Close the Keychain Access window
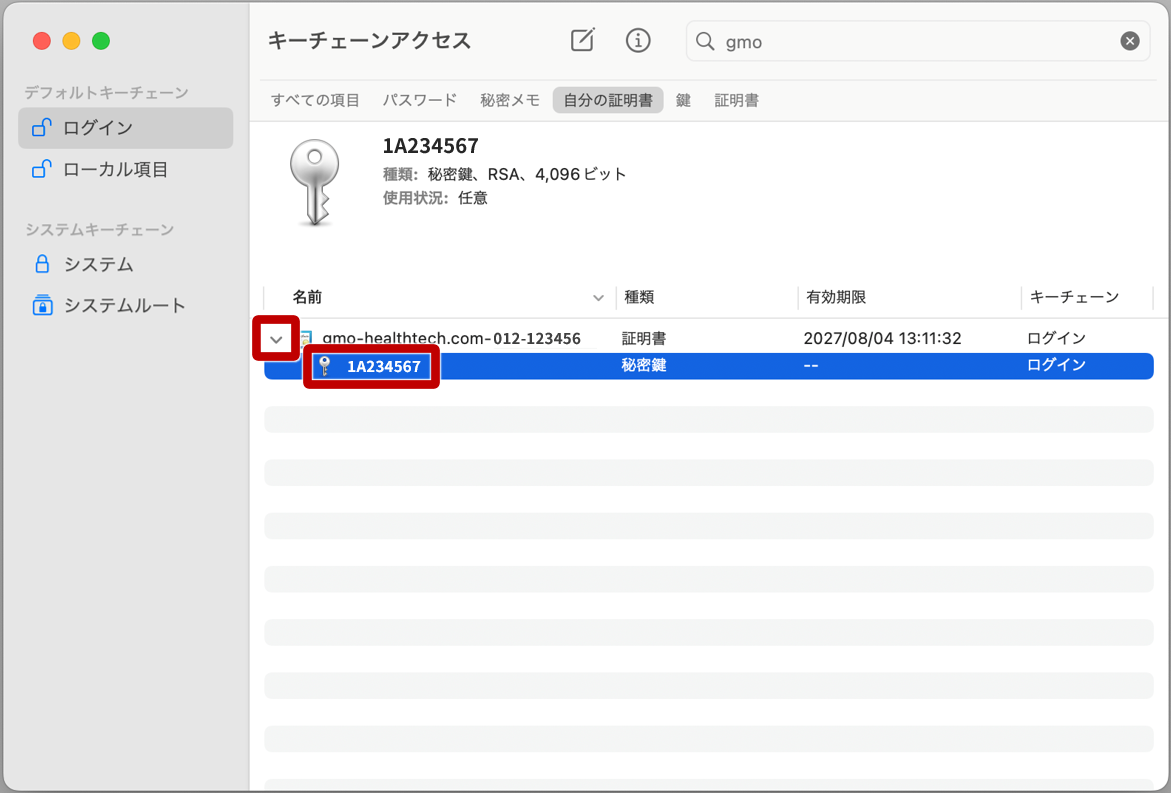Screen dimensions: 1171x793 point(42,41)
